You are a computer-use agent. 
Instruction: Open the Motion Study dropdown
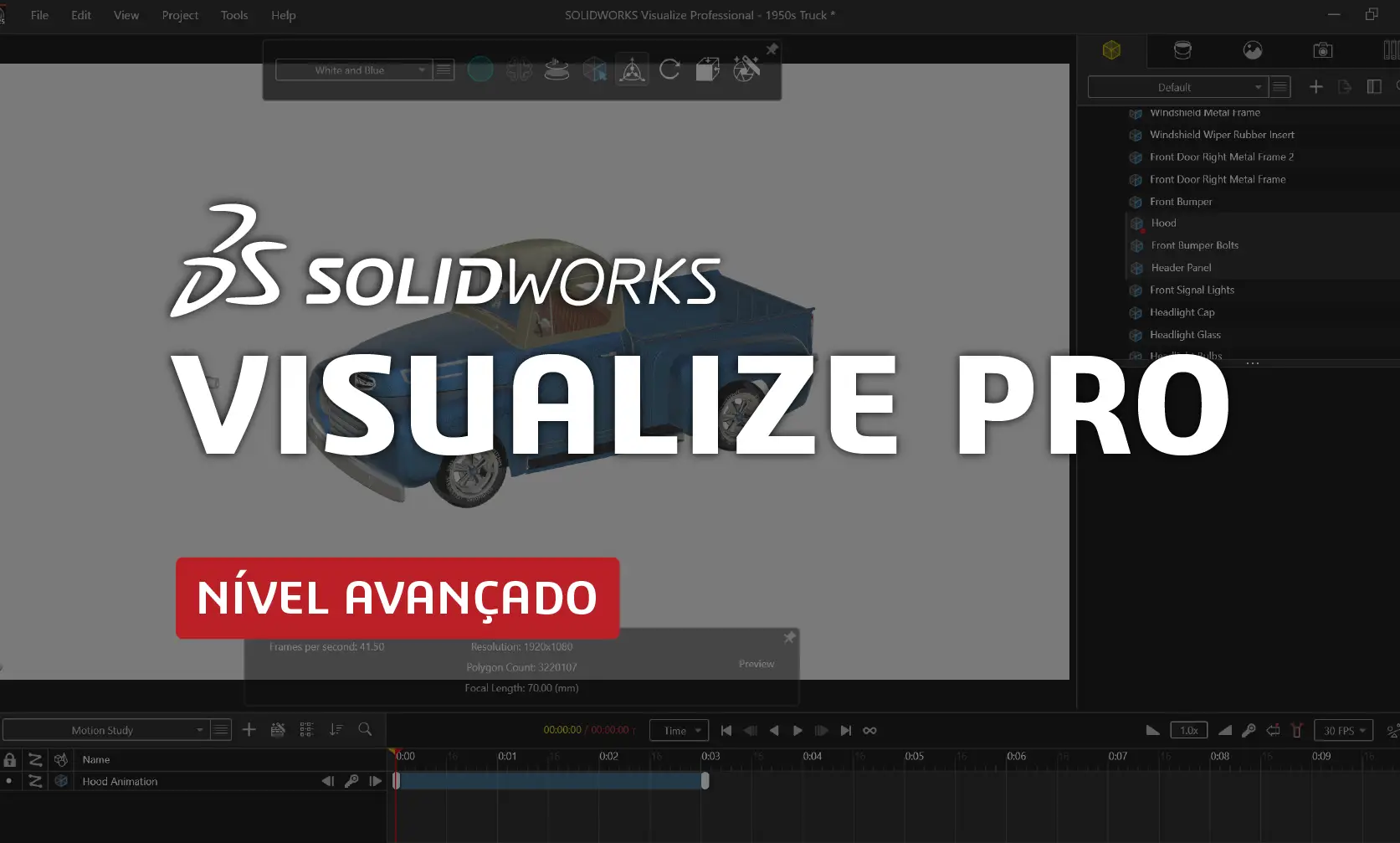click(106, 730)
